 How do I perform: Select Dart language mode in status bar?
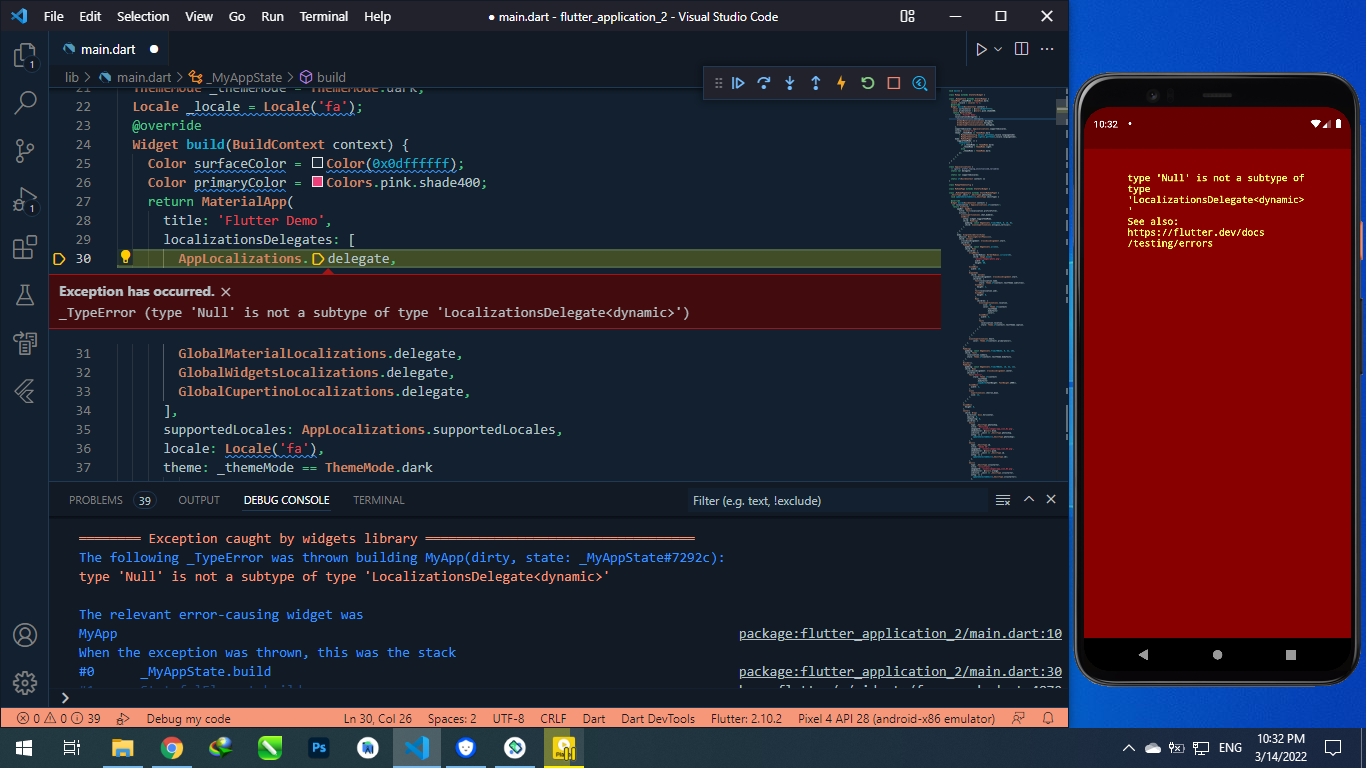click(x=594, y=718)
